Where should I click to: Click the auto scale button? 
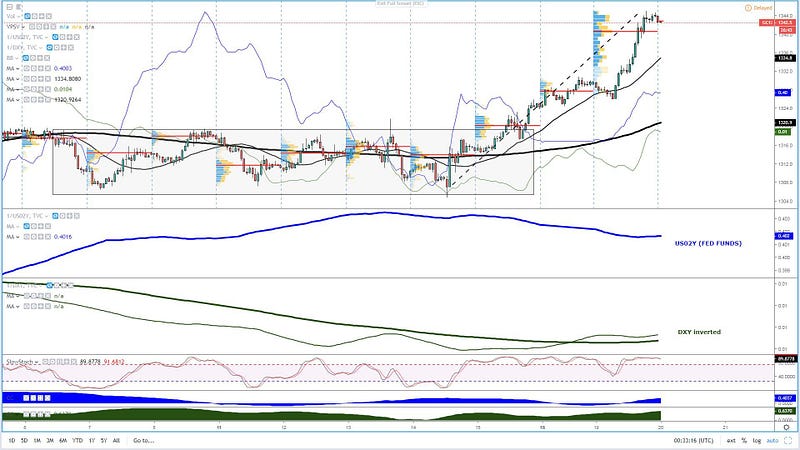(x=772, y=440)
